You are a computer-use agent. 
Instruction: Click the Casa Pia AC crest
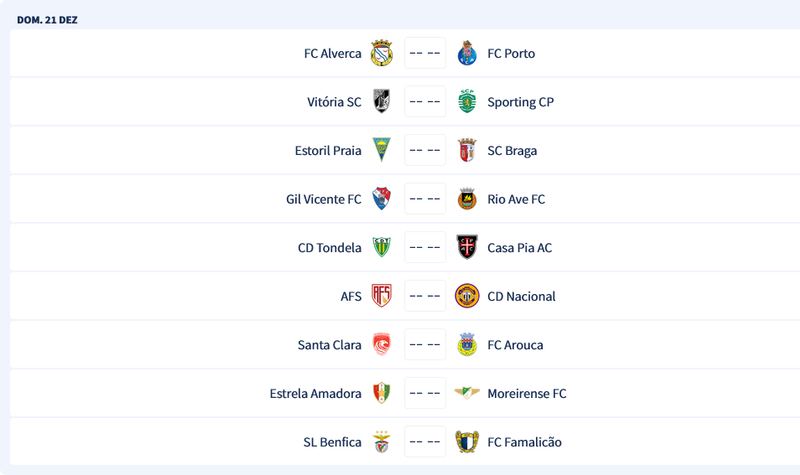point(466,247)
